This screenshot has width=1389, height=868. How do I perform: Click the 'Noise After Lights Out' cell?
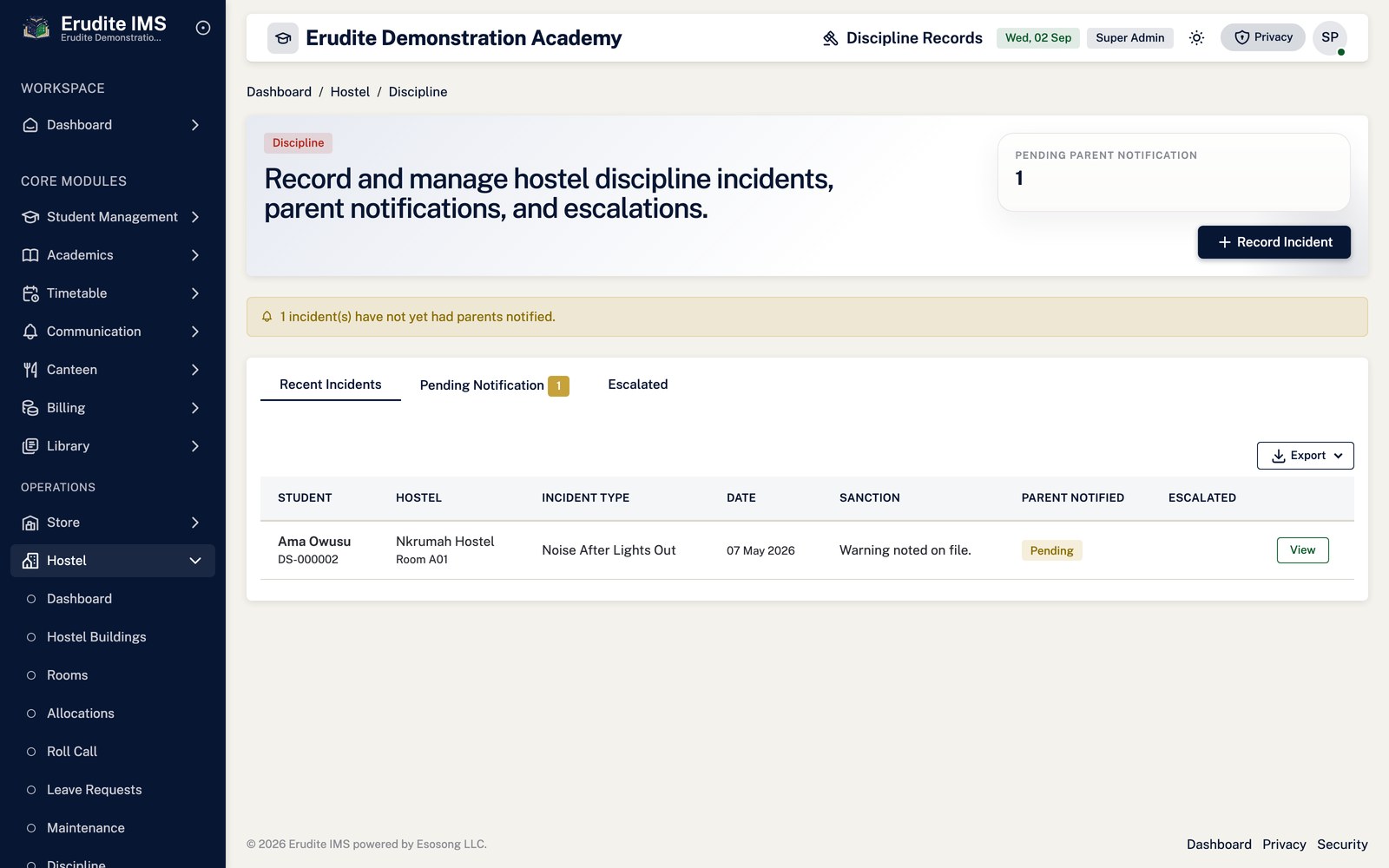pyautogui.click(x=609, y=550)
